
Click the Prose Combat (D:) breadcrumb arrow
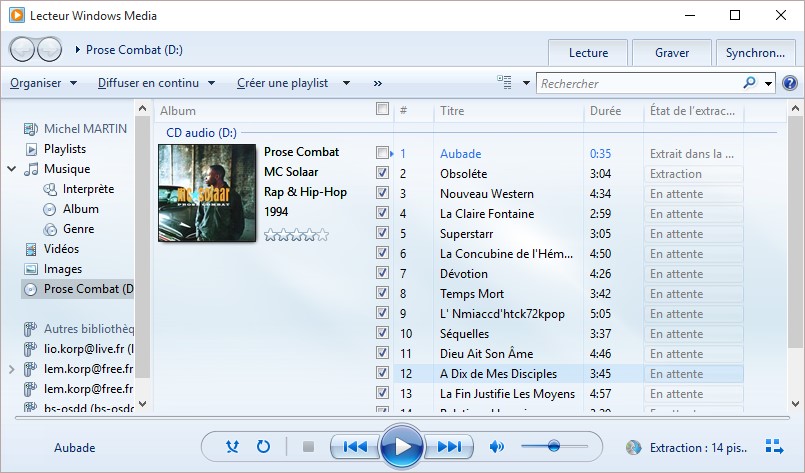78,50
